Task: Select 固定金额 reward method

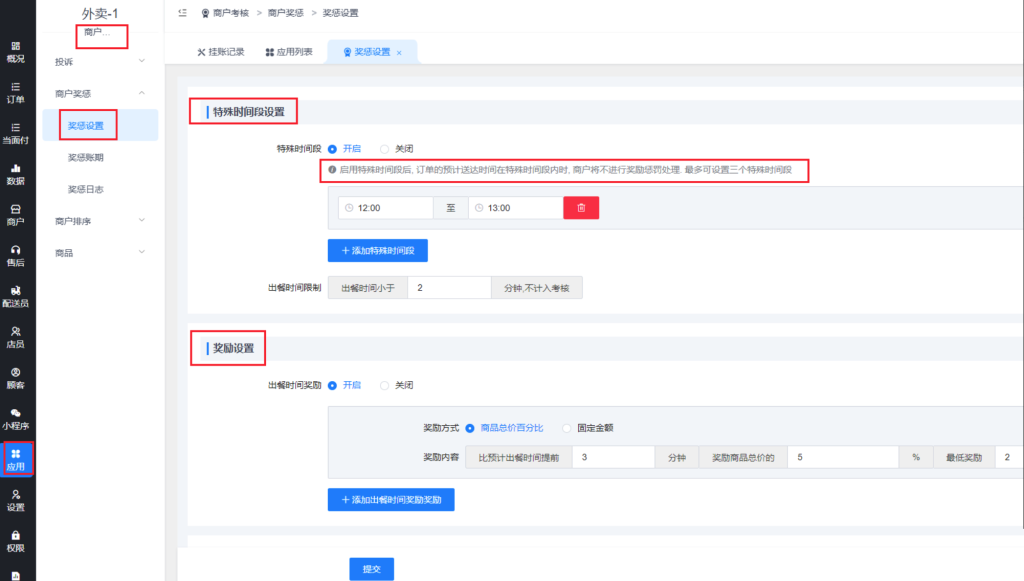Action: point(567,428)
